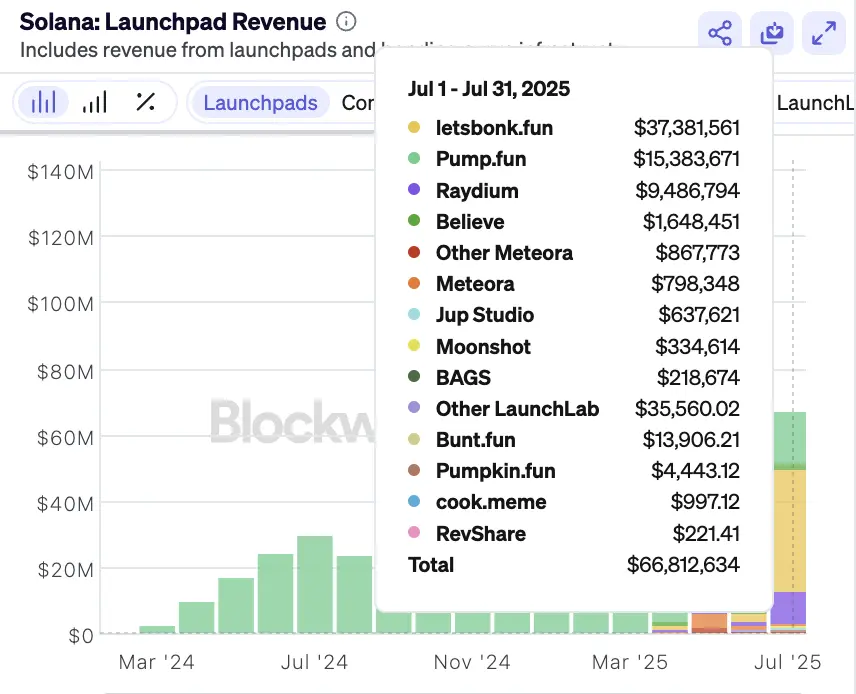
Task: Switch to the cumulative chart view icon
Action: point(95,102)
